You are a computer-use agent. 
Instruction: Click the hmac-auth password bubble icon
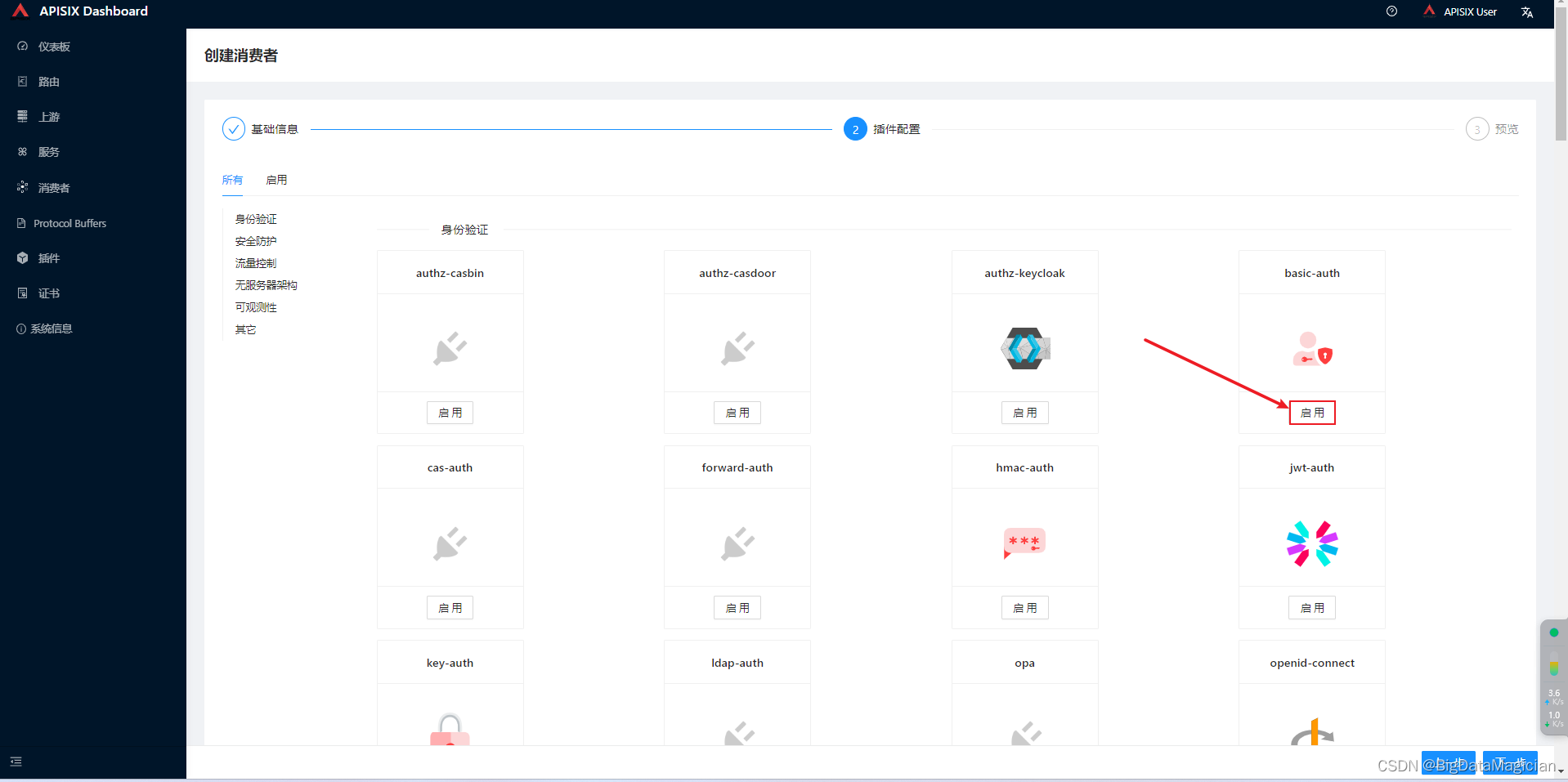click(1024, 543)
